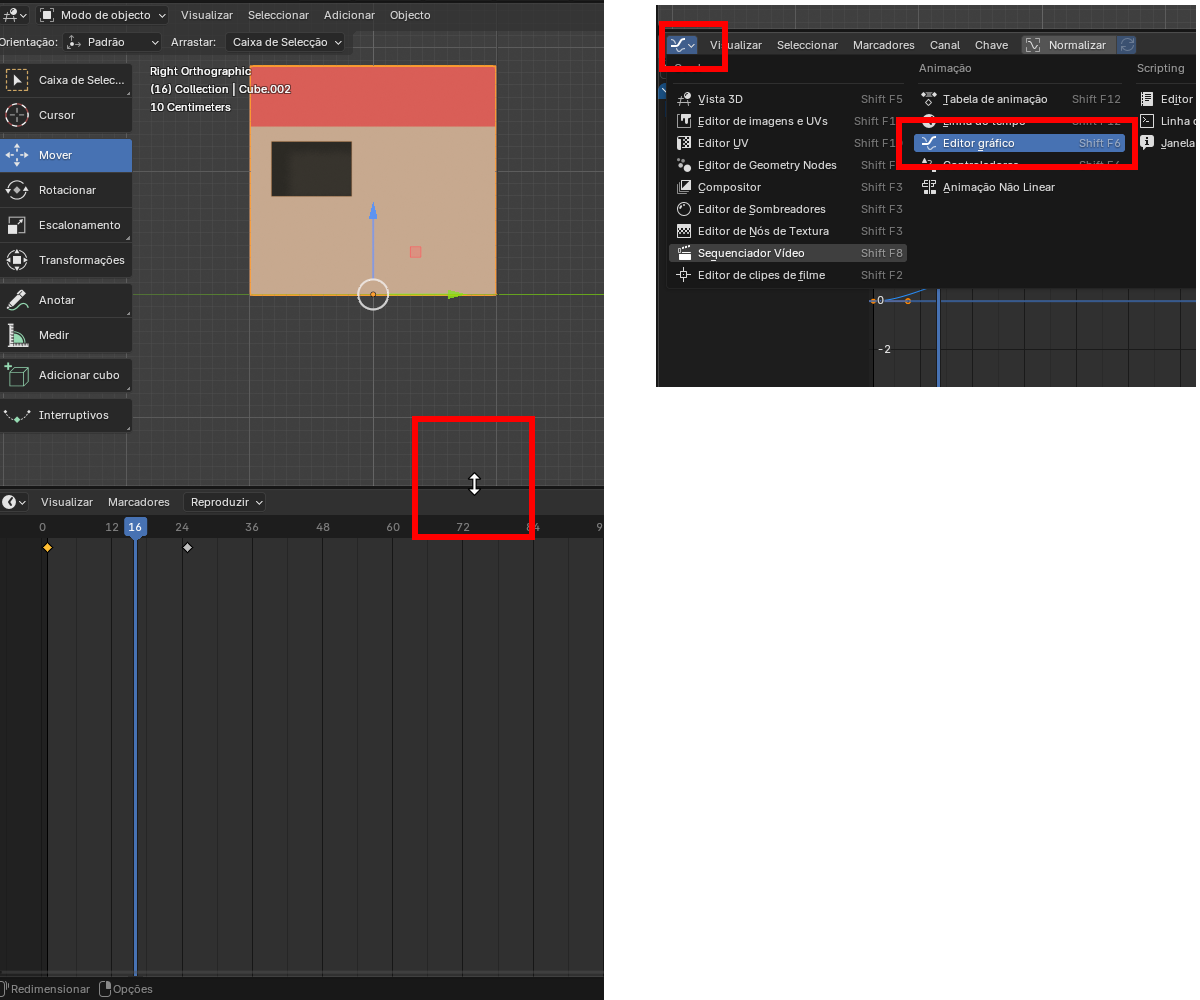Open the Padrão orientation dropdown
This screenshot has height=1000, width=1200.
112,42
